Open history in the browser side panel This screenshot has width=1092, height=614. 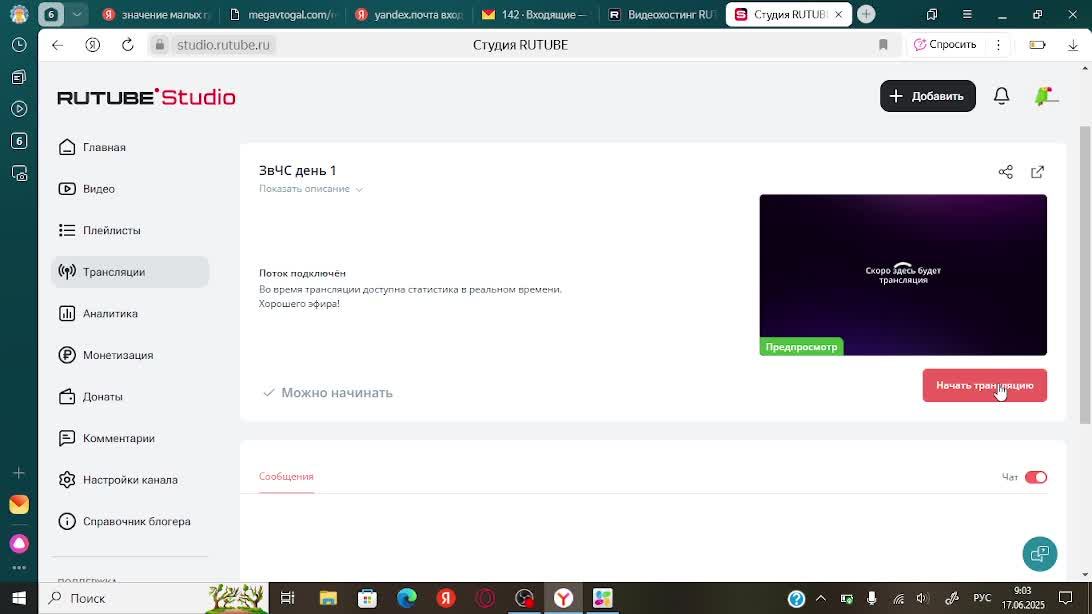[x=19, y=45]
